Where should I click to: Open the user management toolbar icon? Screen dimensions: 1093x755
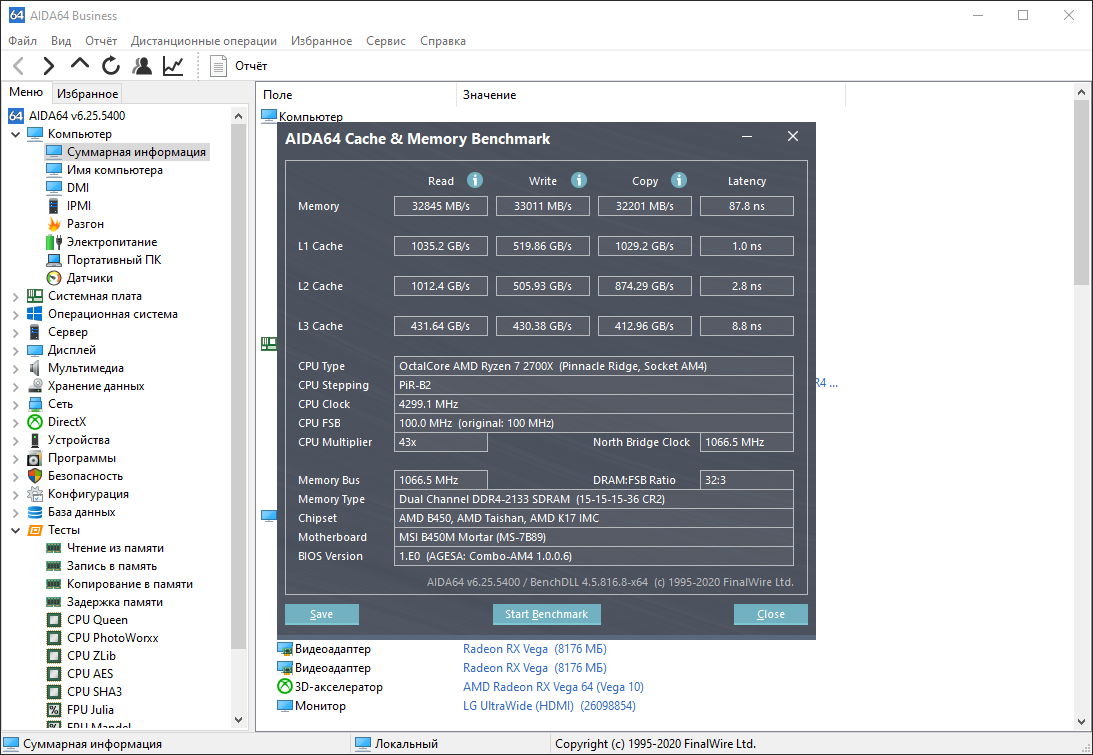coord(142,66)
